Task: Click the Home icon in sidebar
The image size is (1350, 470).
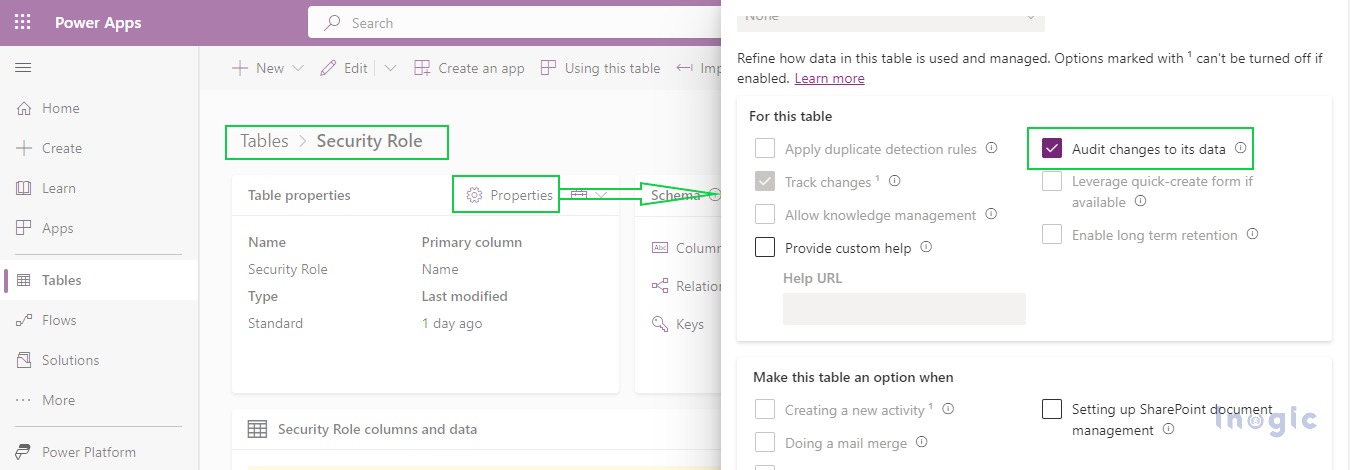Action: (24, 108)
